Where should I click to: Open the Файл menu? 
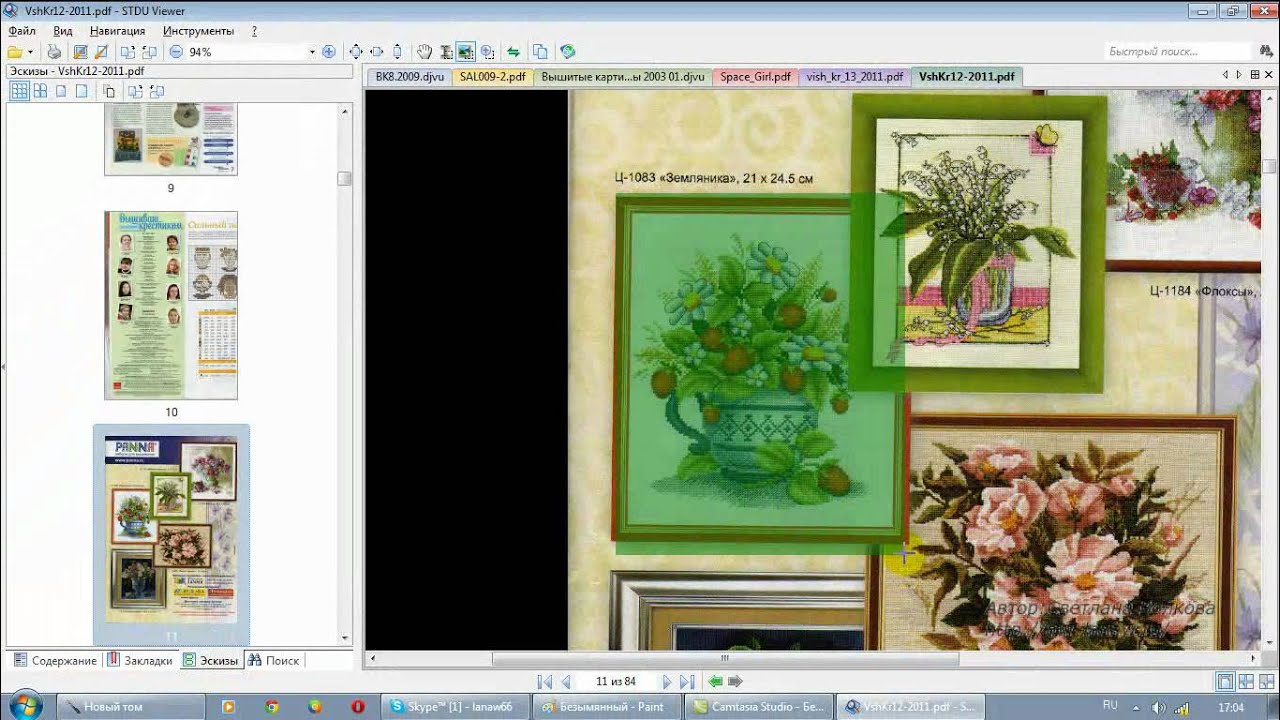[22, 31]
